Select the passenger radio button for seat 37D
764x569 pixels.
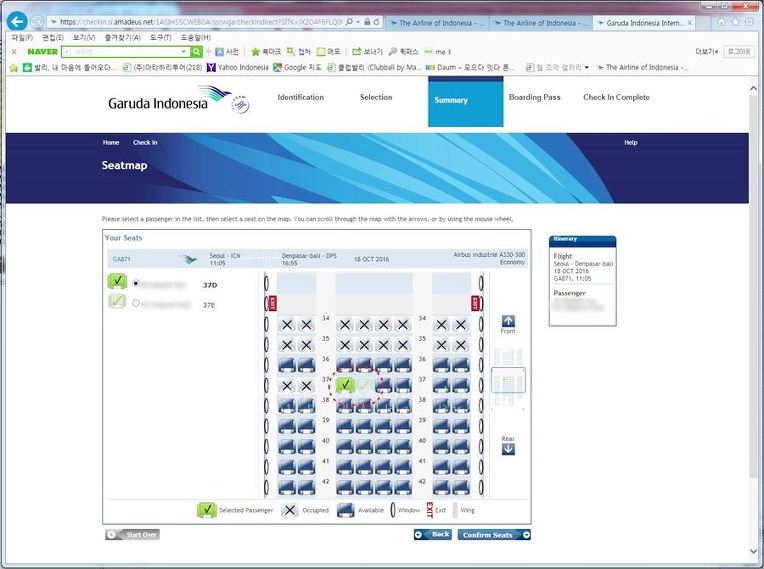[x=136, y=283]
